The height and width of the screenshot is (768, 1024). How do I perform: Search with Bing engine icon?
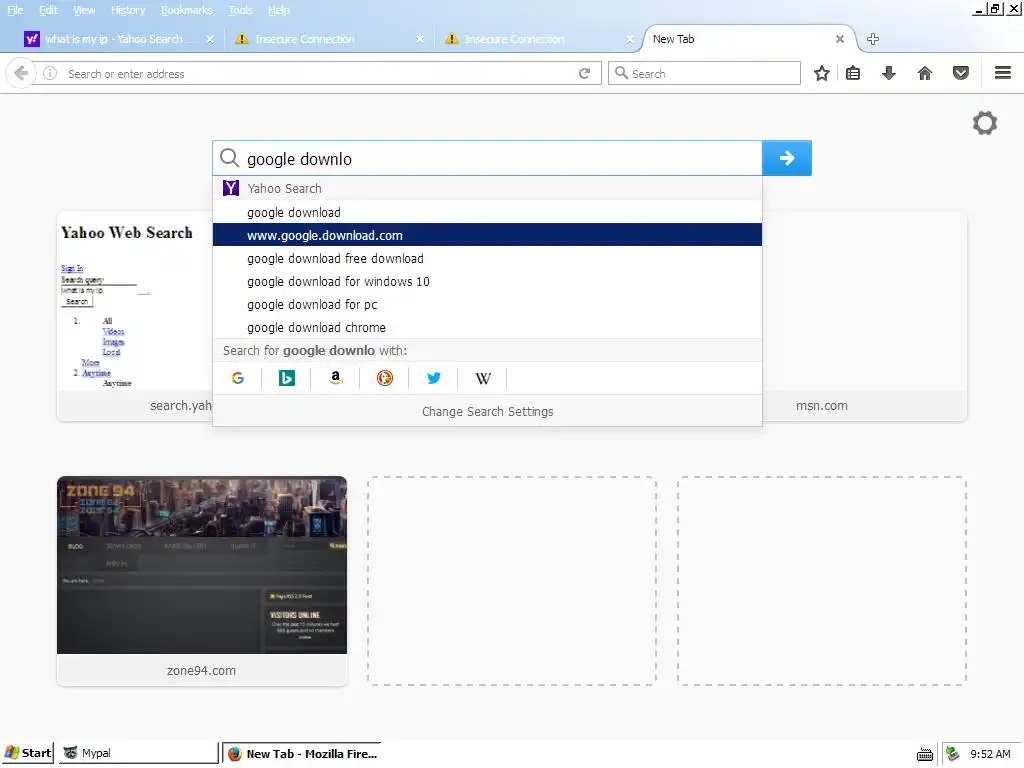287,378
